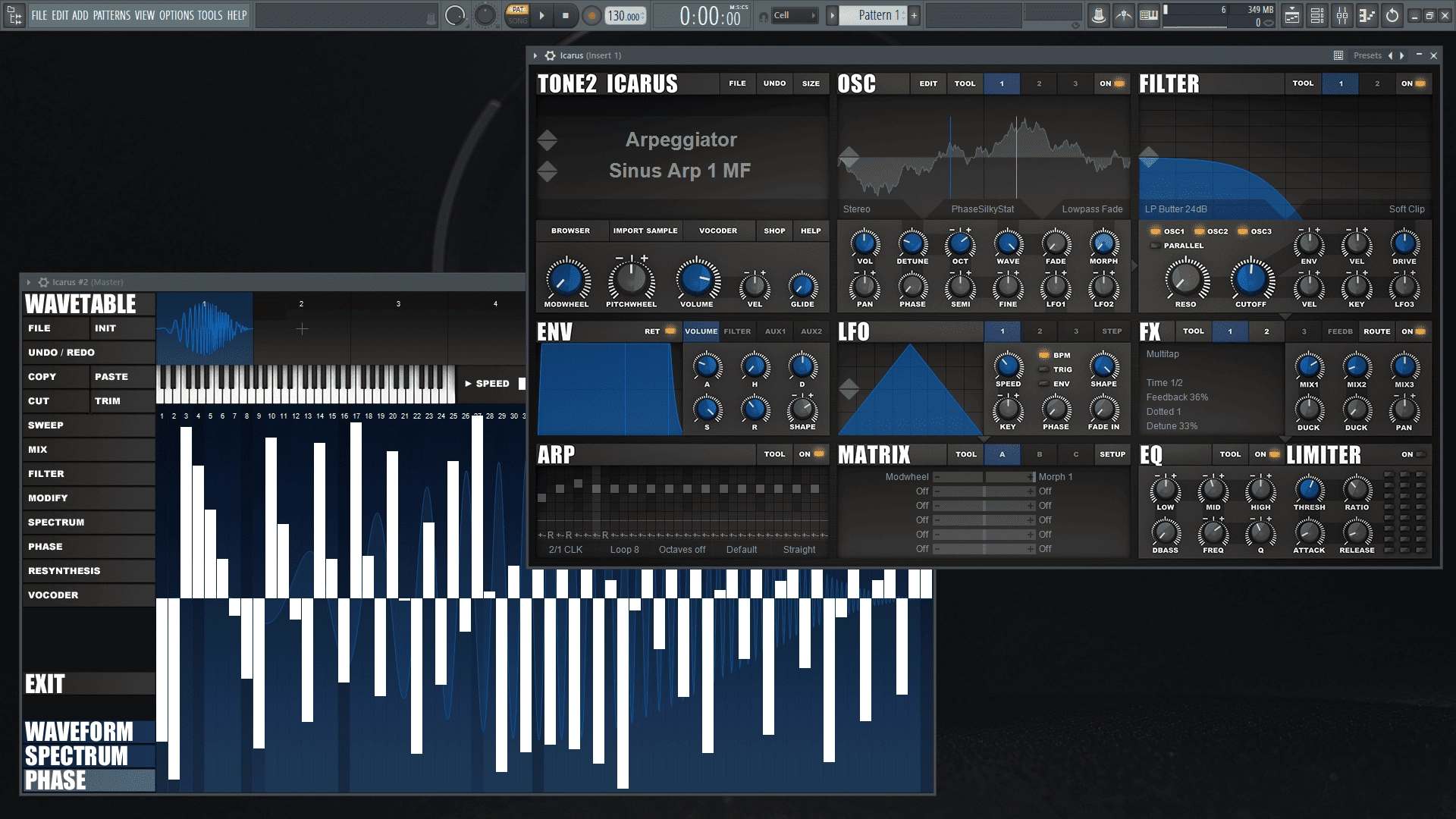Click the main VOLUME knob
Screen dimensions: 1456x819
click(697, 278)
